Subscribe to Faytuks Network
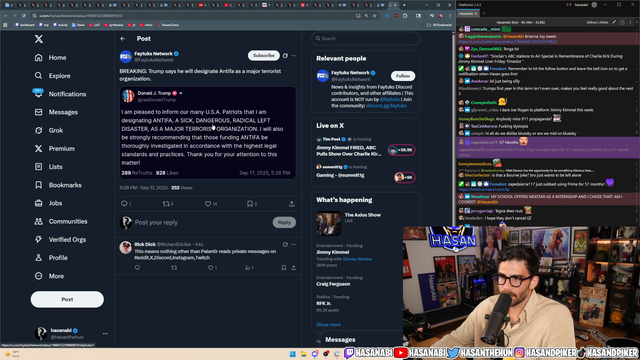 tap(264, 56)
